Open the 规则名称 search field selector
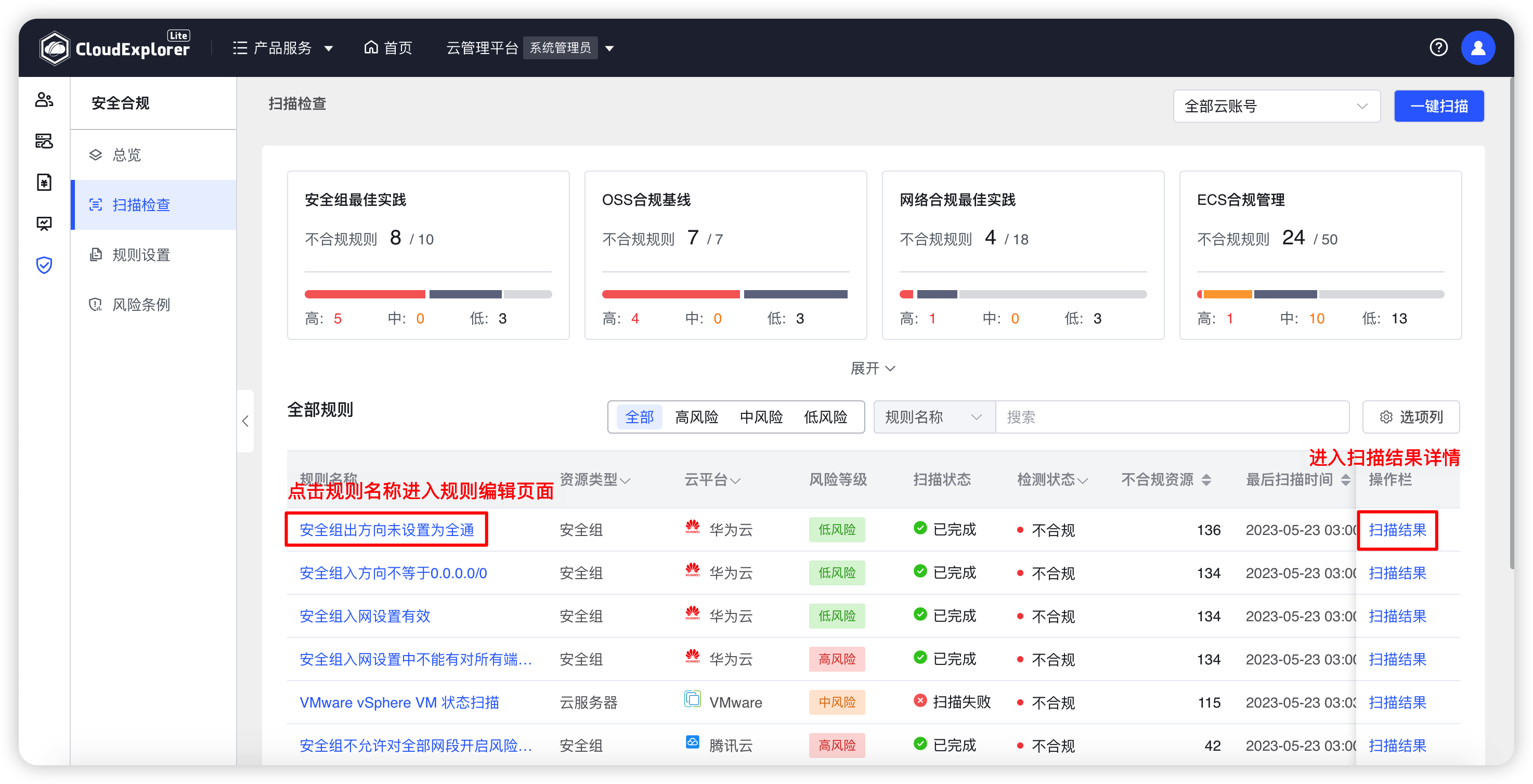Image resolution: width=1533 pixels, height=784 pixels. pyautogui.click(x=934, y=417)
